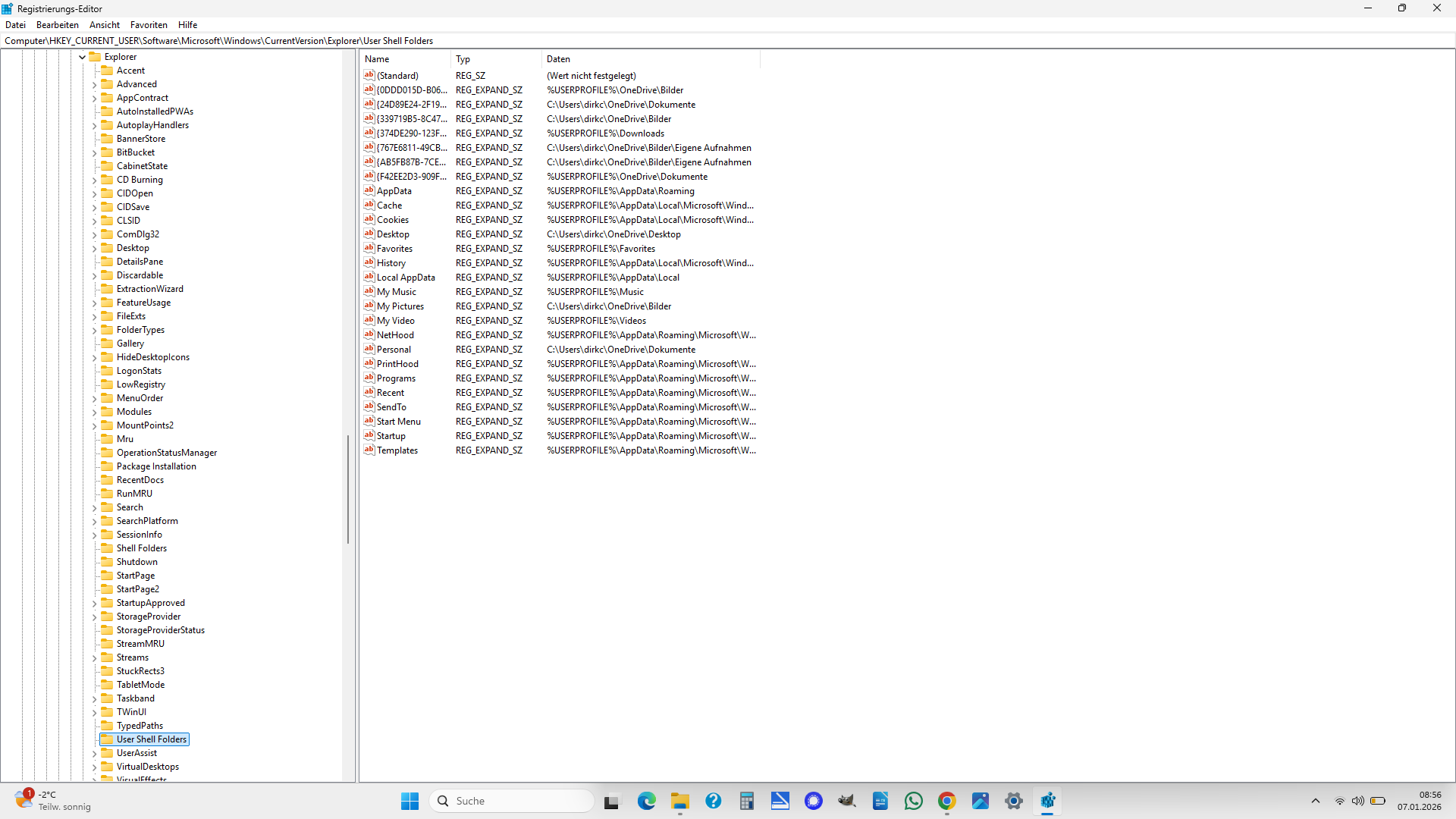Screen dimensions: 1456x819
Task: Click data C:\Users\dirkc\OneDrive\Desktop
Action: click(614, 234)
